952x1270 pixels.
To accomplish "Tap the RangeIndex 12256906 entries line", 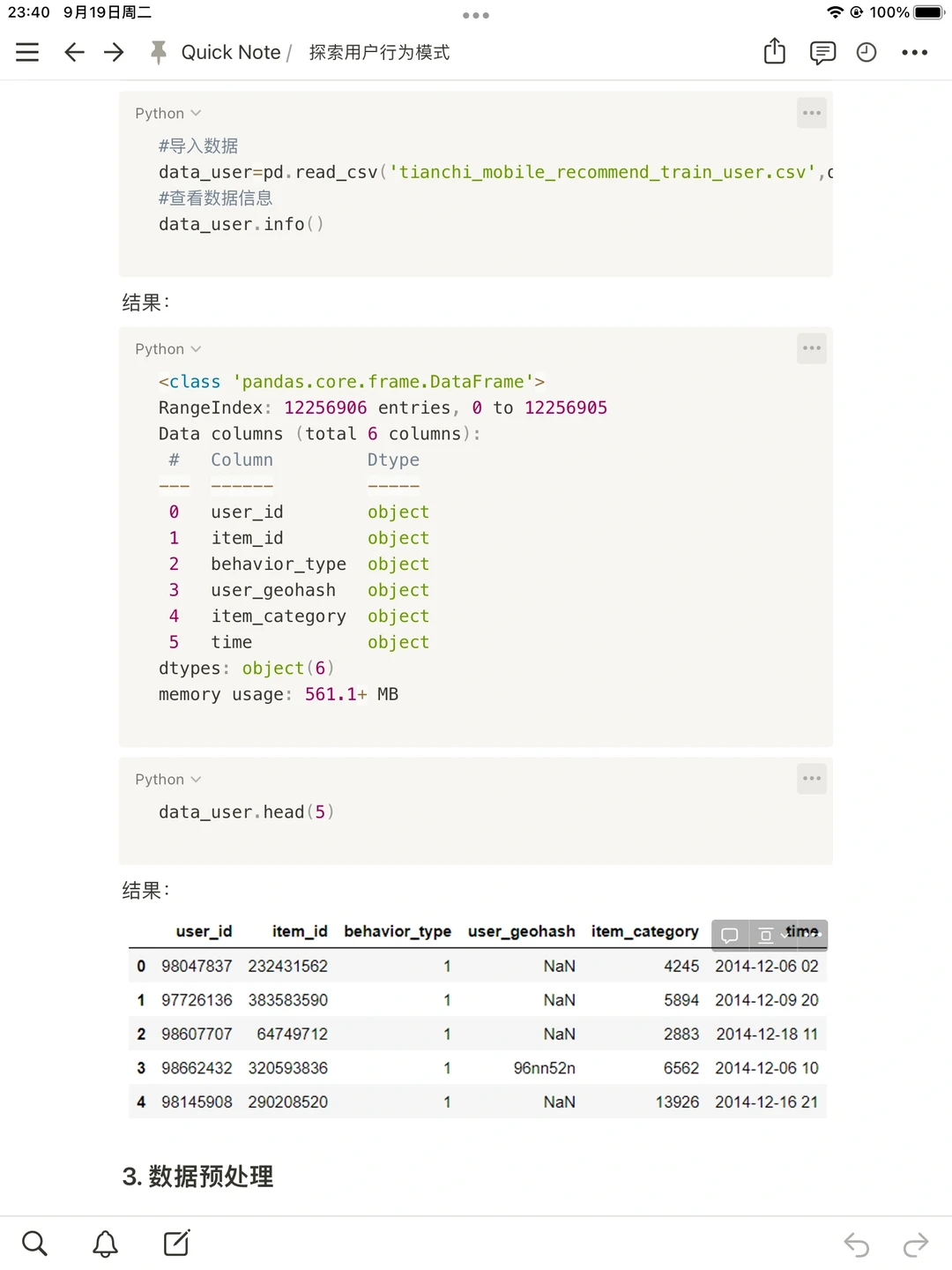I will coord(383,407).
